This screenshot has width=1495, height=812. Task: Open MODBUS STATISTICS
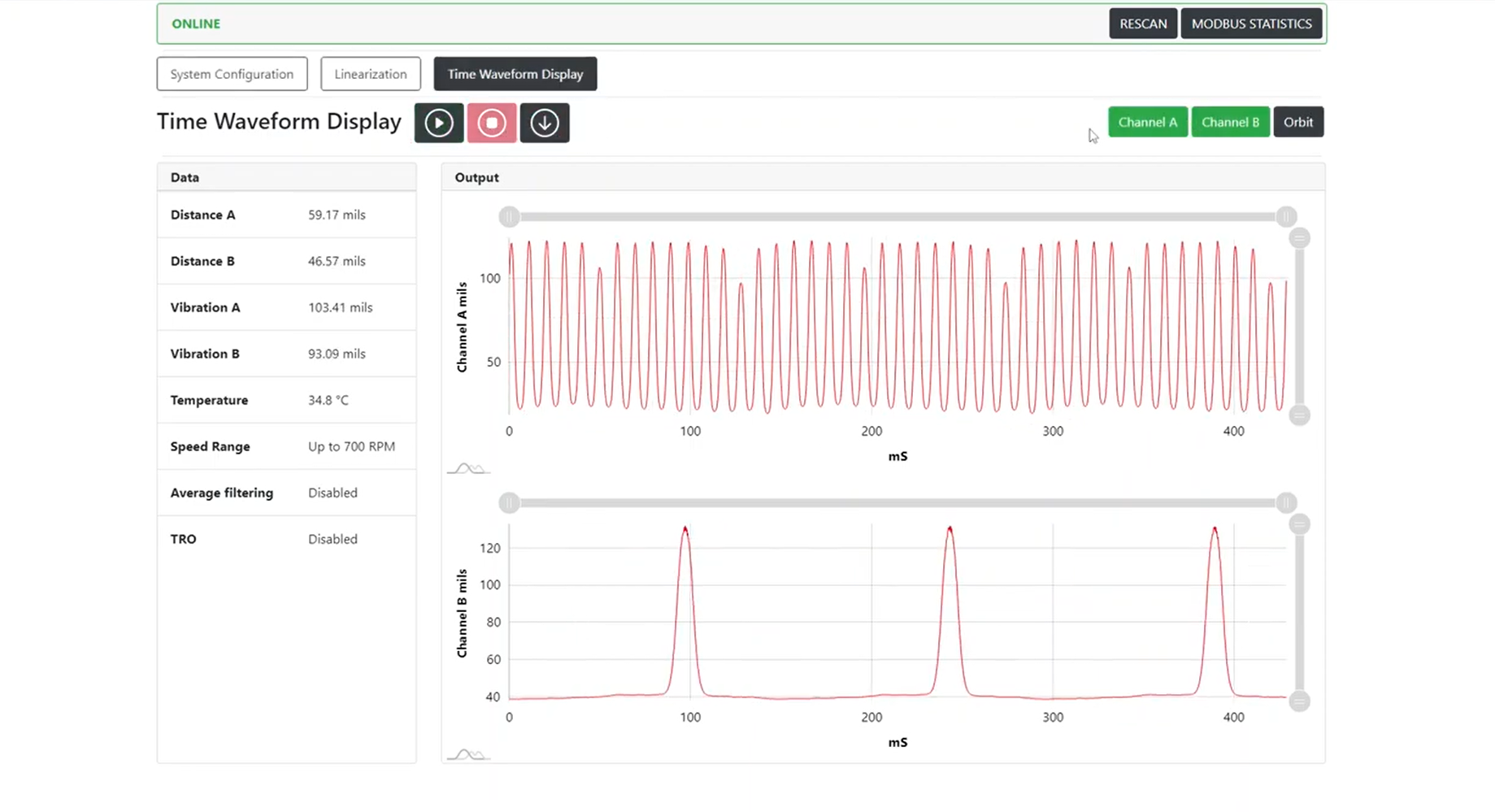point(1251,24)
